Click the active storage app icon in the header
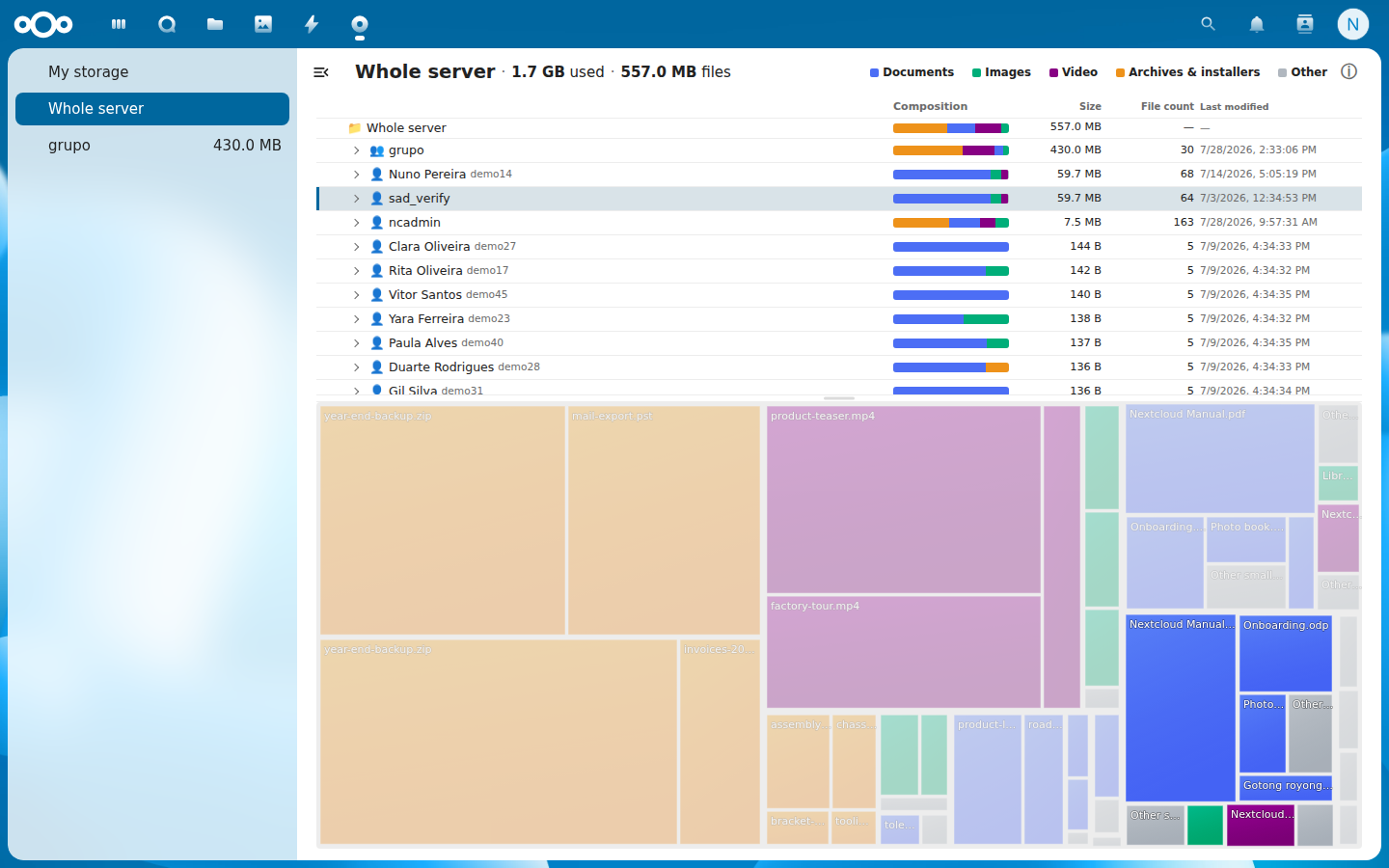1389x868 pixels. pos(360,24)
